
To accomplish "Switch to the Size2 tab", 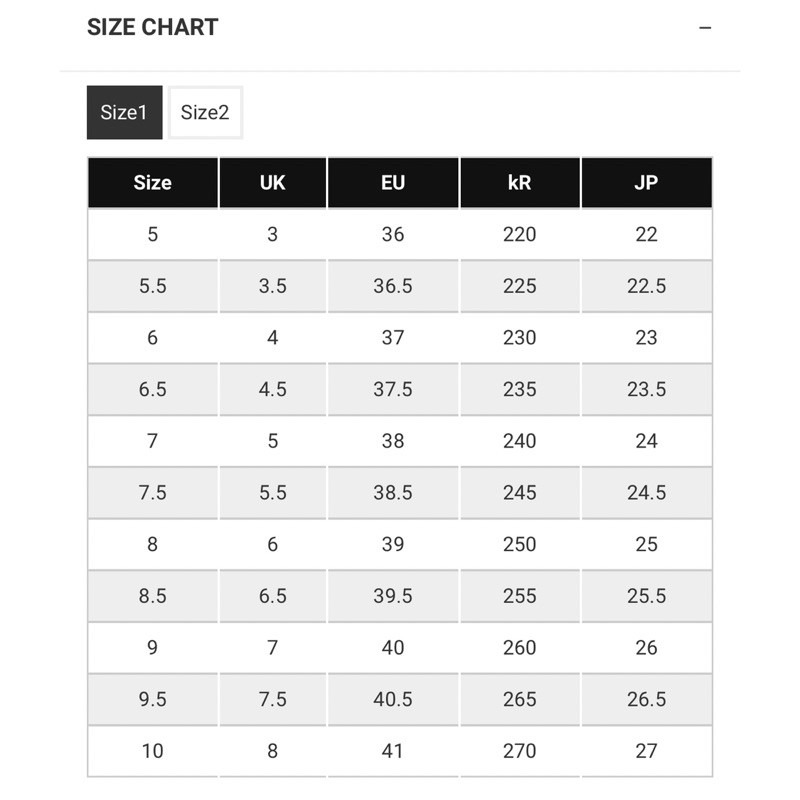I will 205,113.
